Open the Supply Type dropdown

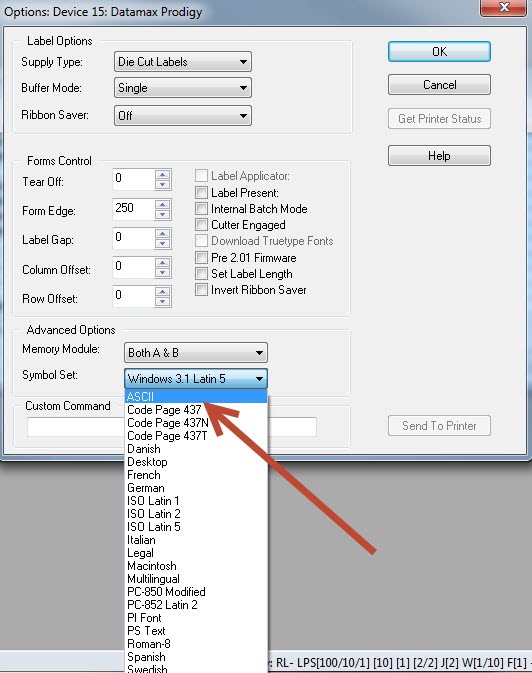[x=182, y=62]
